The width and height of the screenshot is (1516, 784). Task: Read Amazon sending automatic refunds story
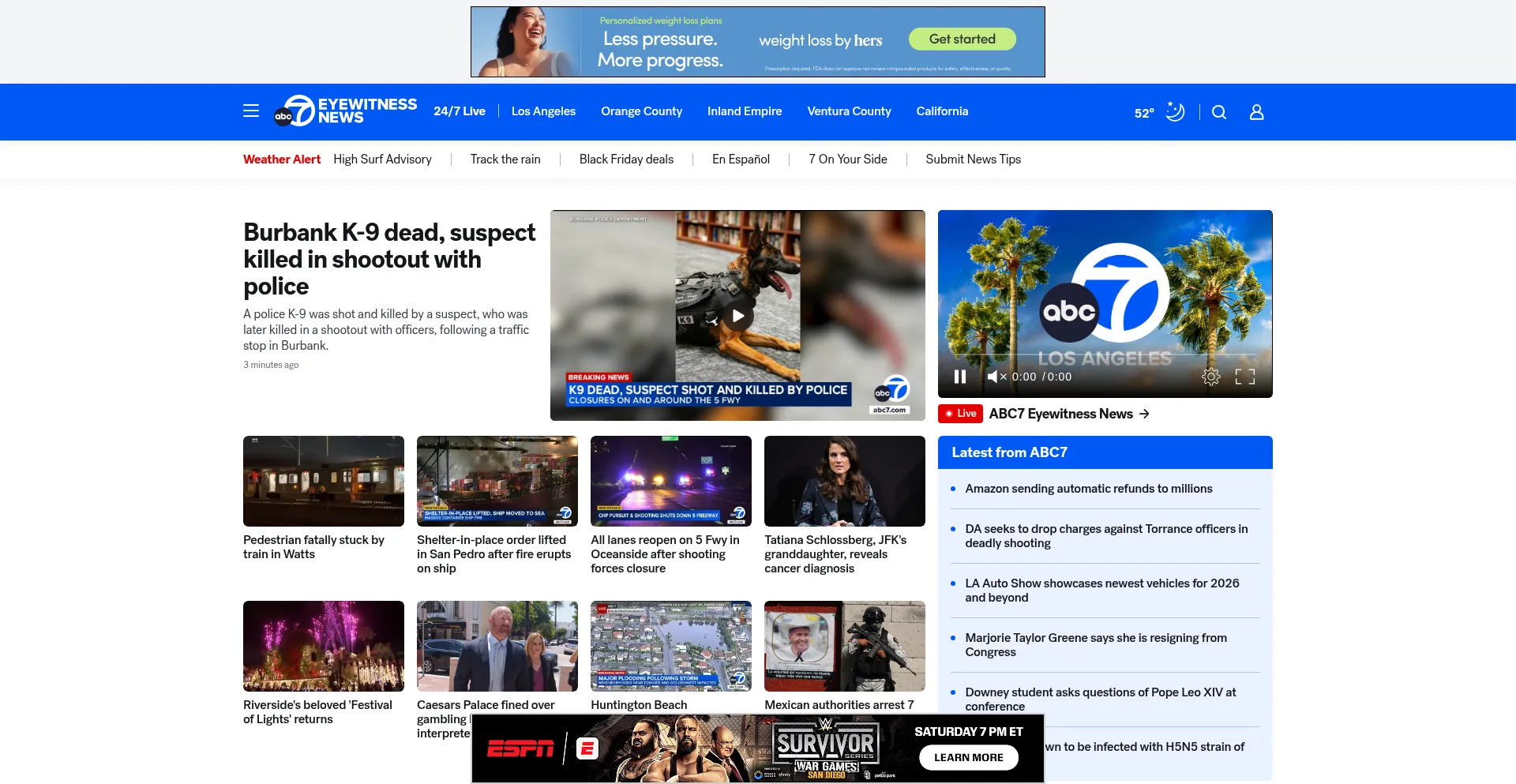[1088, 489]
